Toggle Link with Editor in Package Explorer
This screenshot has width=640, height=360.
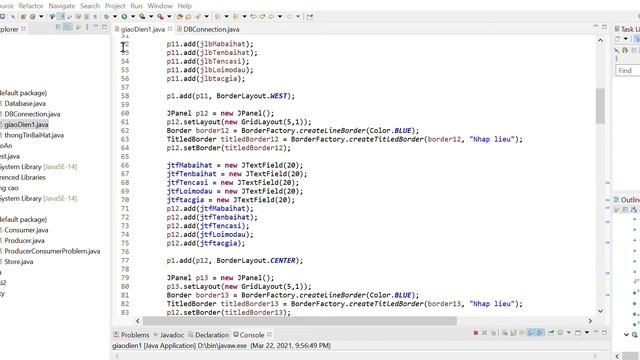(67, 27)
